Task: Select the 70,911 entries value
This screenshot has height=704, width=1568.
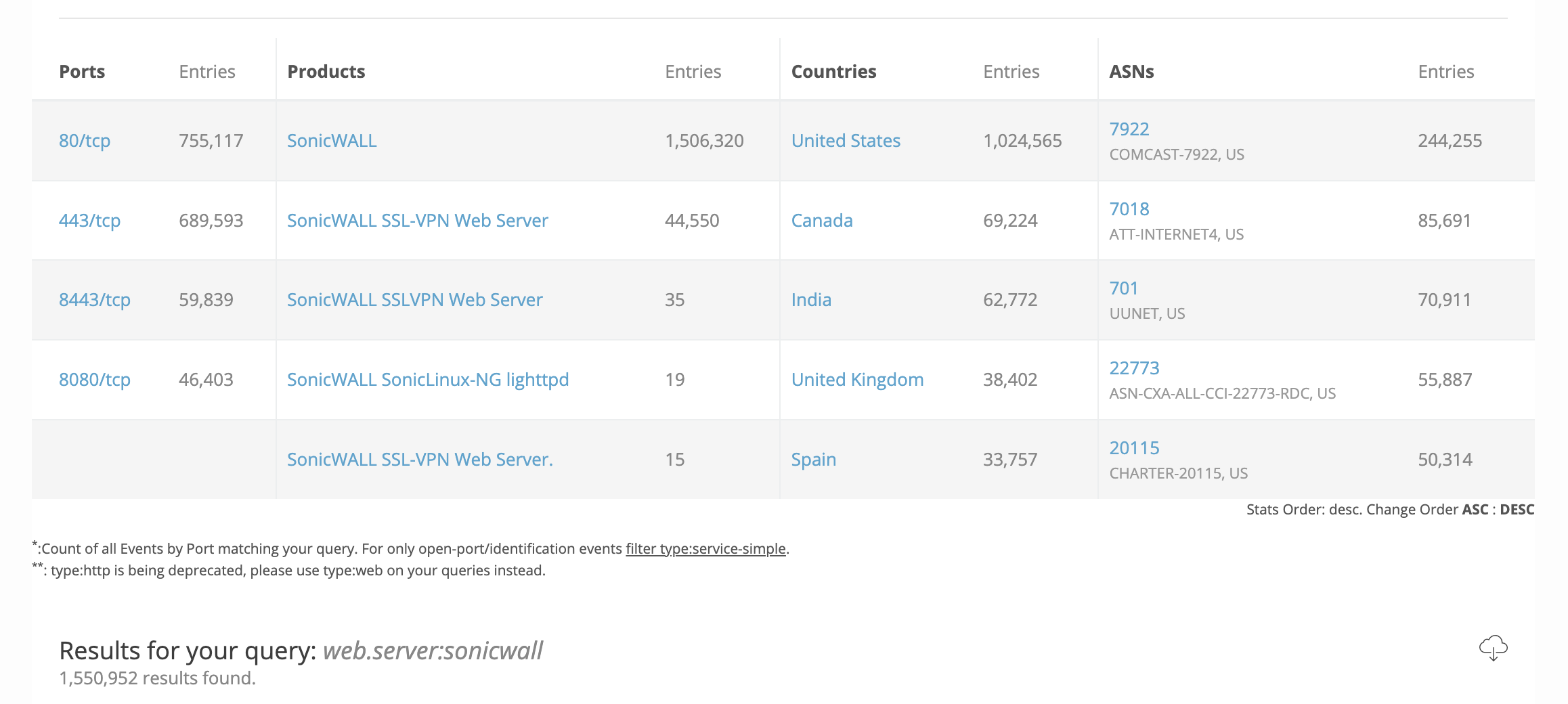Action: point(1445,300)
